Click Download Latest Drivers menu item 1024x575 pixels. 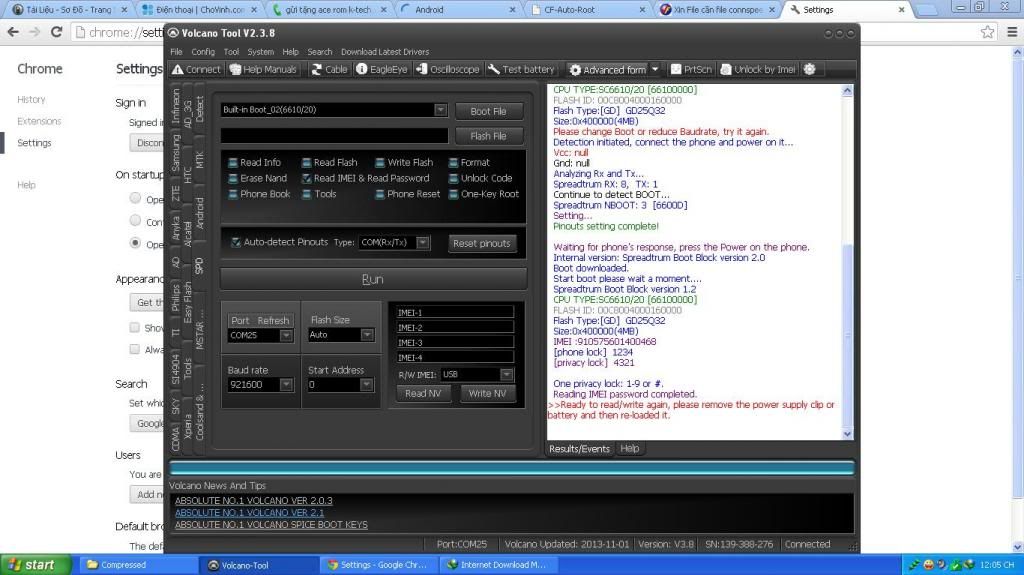(x=385, y=52)
